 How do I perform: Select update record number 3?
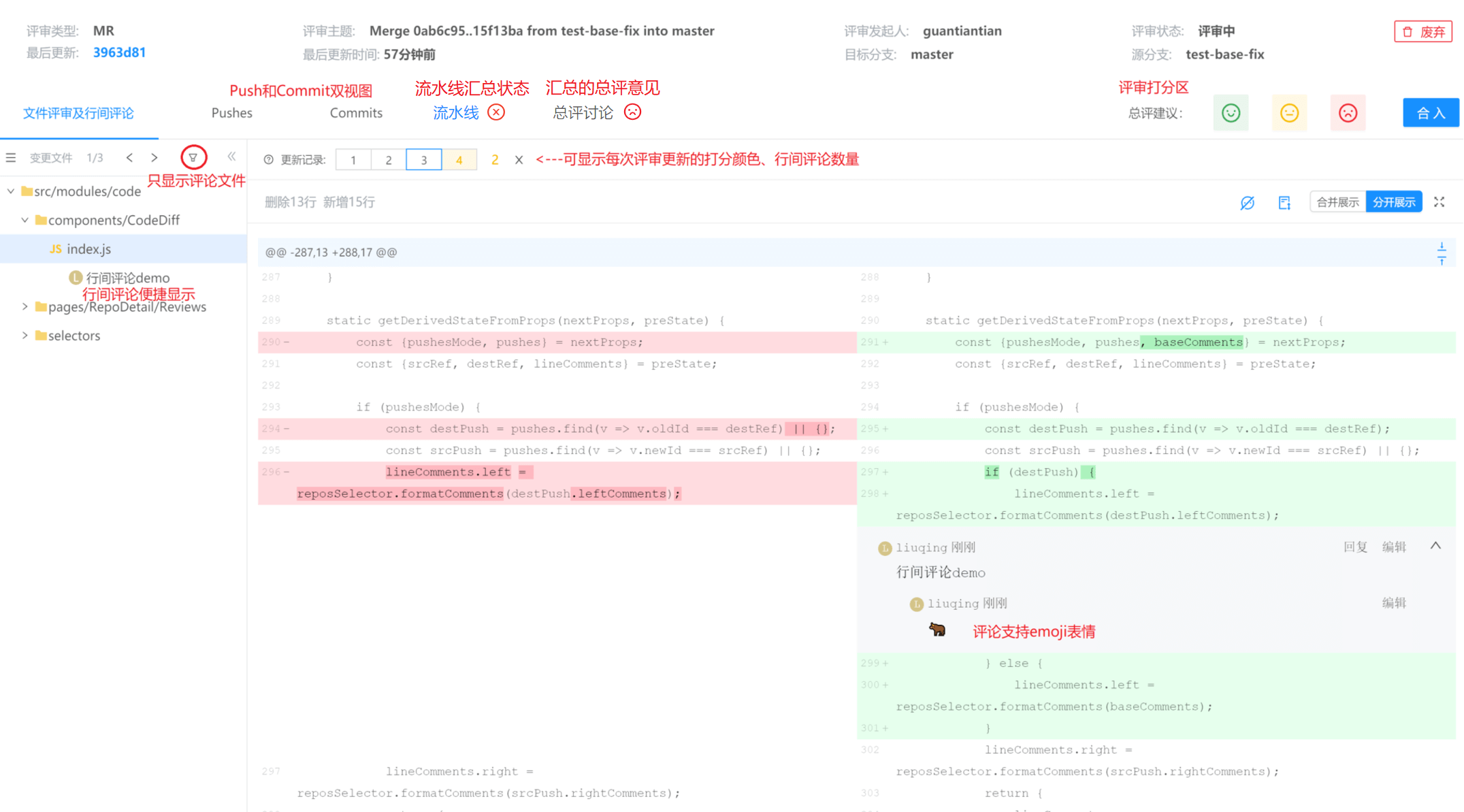423,160
